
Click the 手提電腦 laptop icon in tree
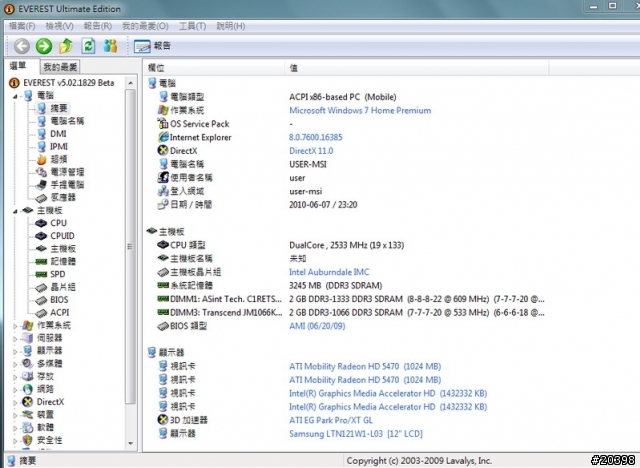(x=41, y=185)
